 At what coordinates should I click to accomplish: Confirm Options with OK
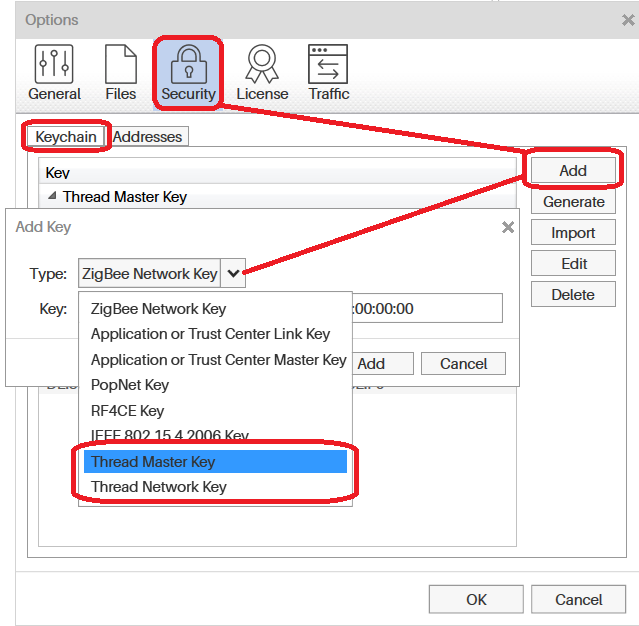coord(476,600)
